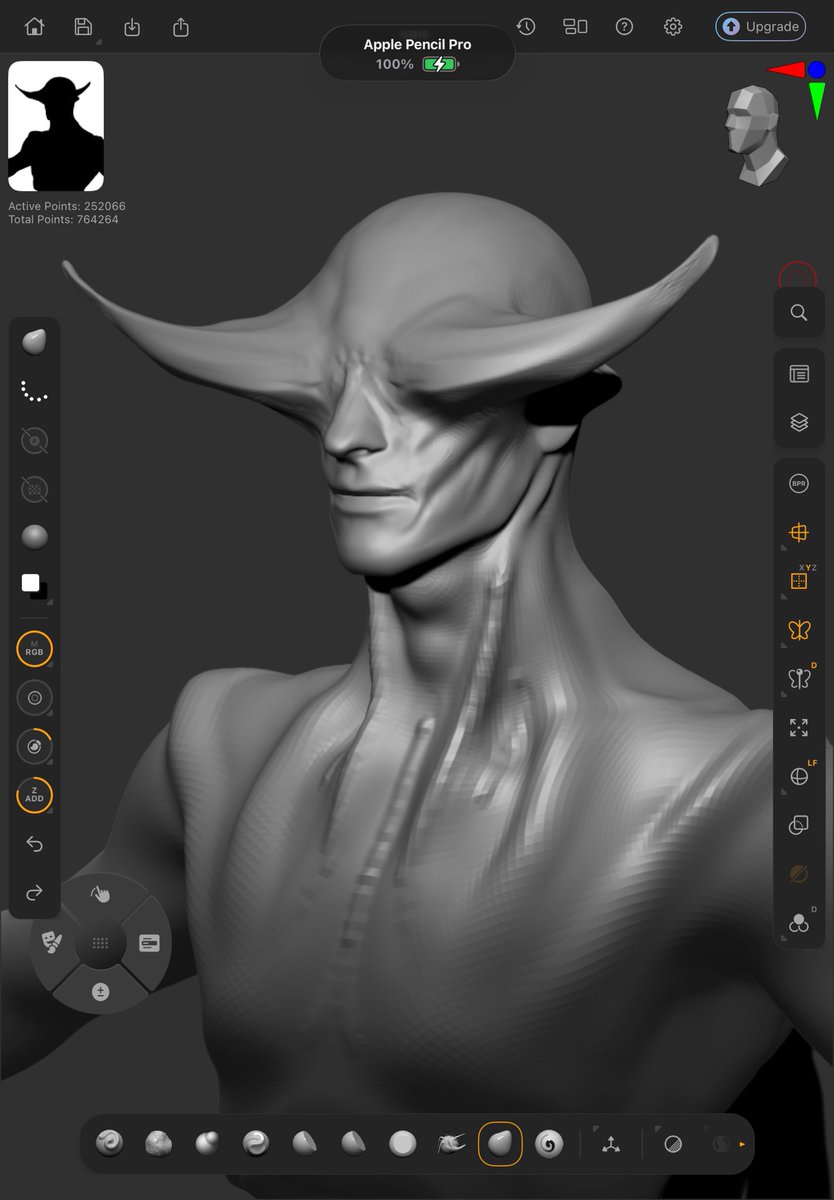The width and height of the screenshot is (834, 1200).
Task: Snap view using the red axis cone
Action: click(x=786, y=70)
